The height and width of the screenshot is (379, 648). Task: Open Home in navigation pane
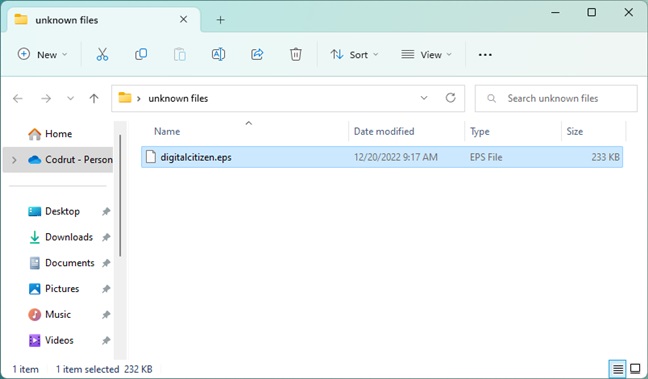50,134
